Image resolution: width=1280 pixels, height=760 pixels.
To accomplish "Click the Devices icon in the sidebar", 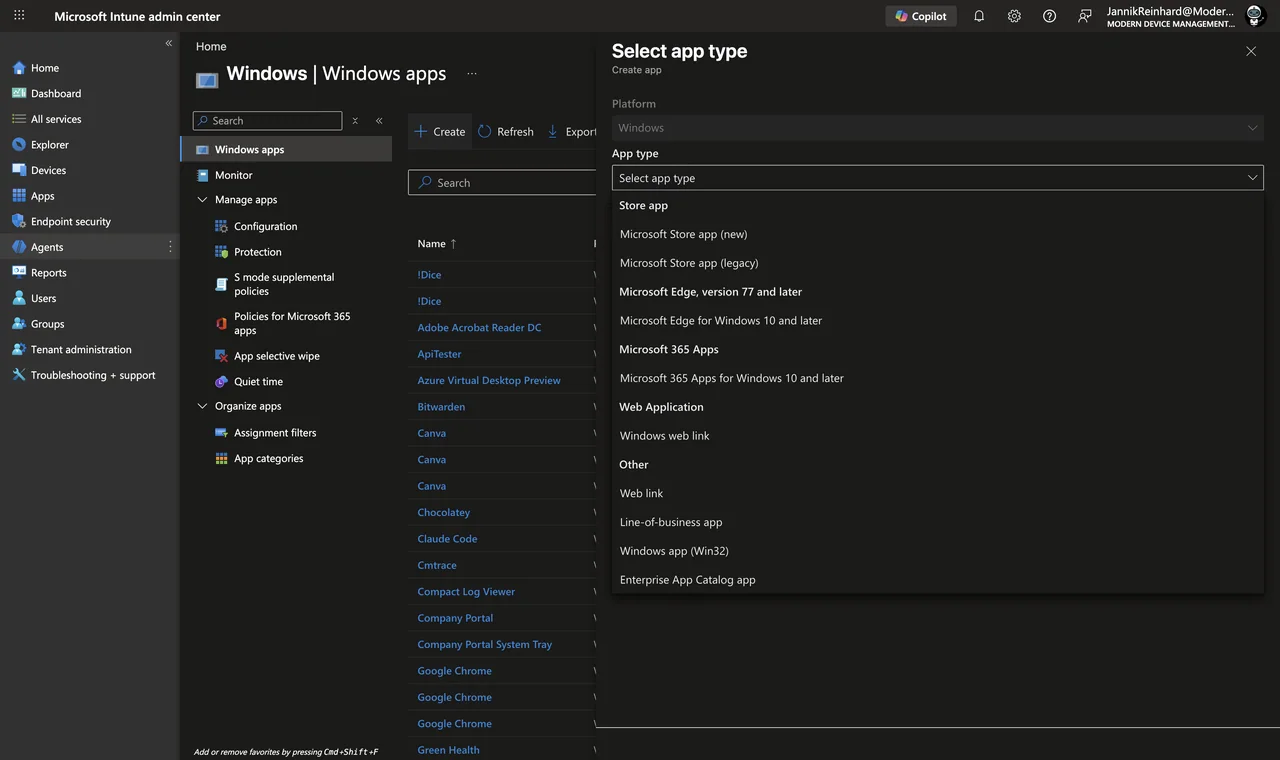I will coord(19,170).
